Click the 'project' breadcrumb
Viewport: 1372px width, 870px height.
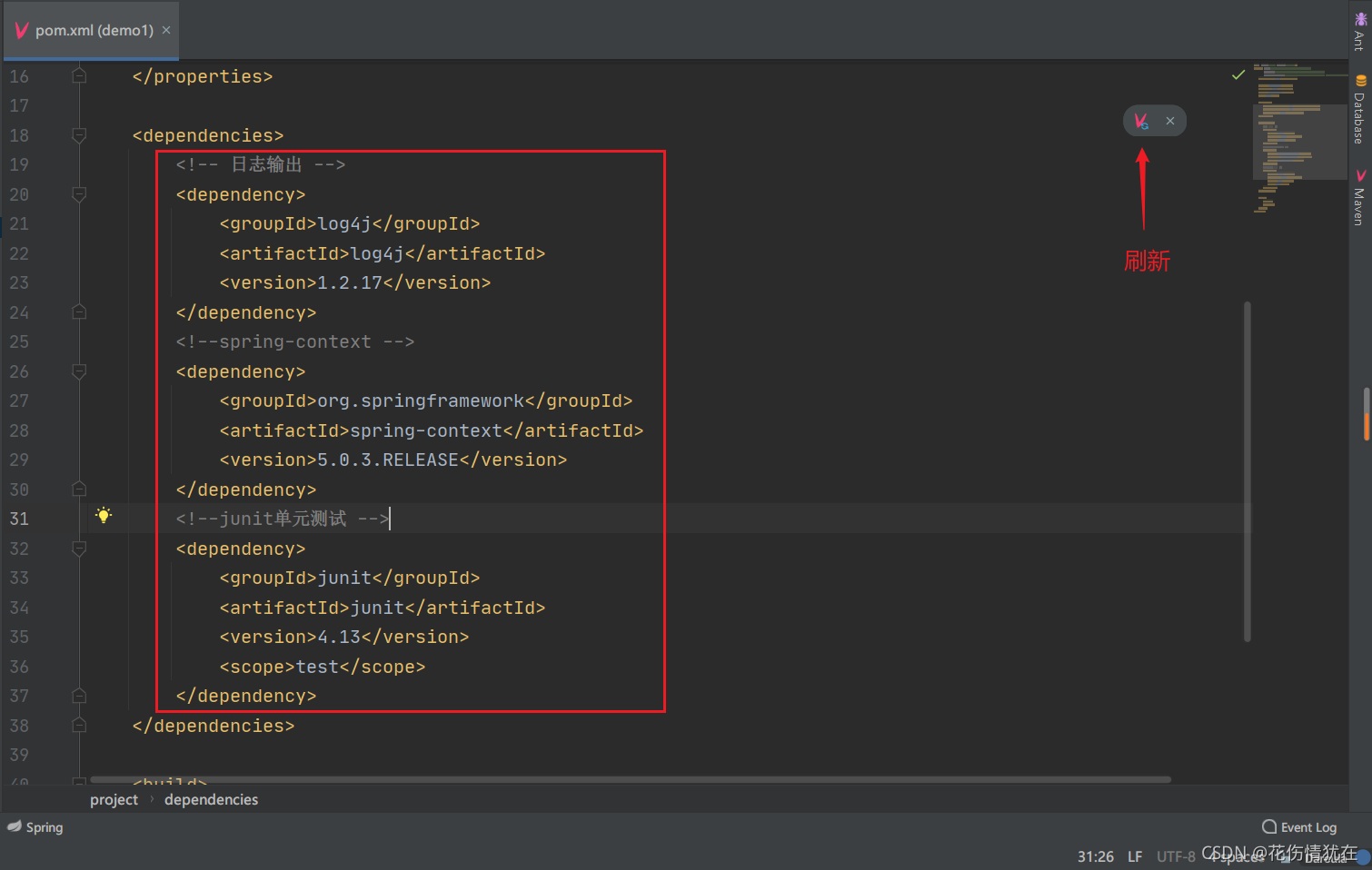114,799
